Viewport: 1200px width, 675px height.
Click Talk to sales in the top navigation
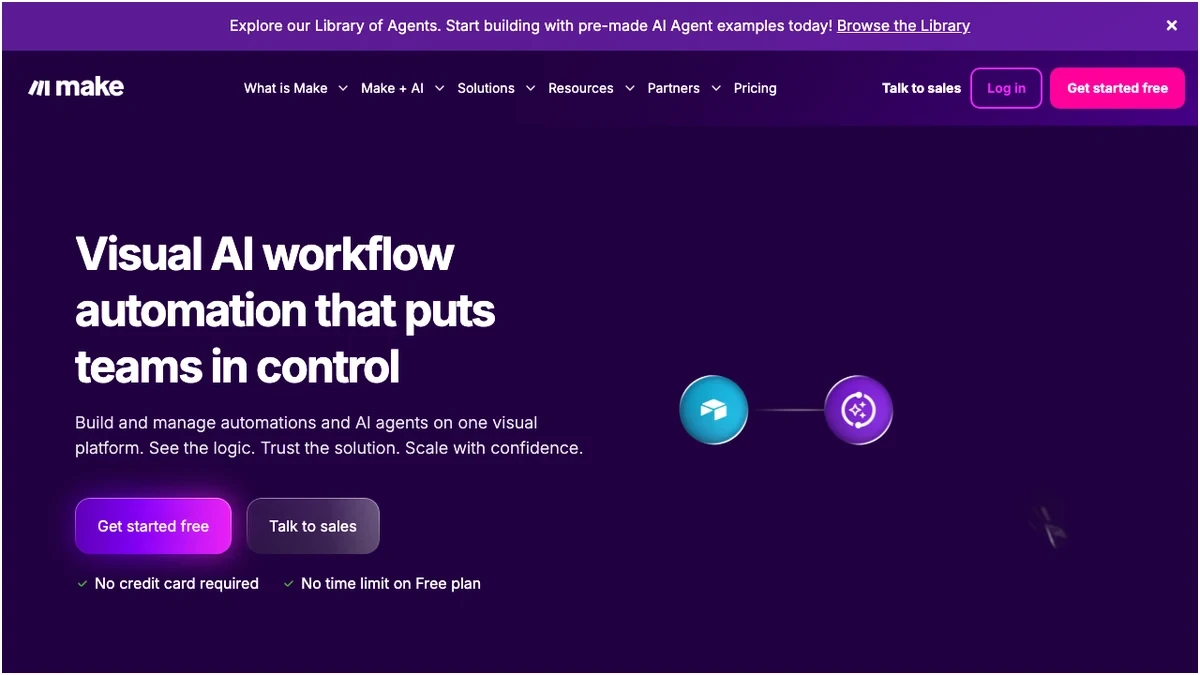point(921,88)
